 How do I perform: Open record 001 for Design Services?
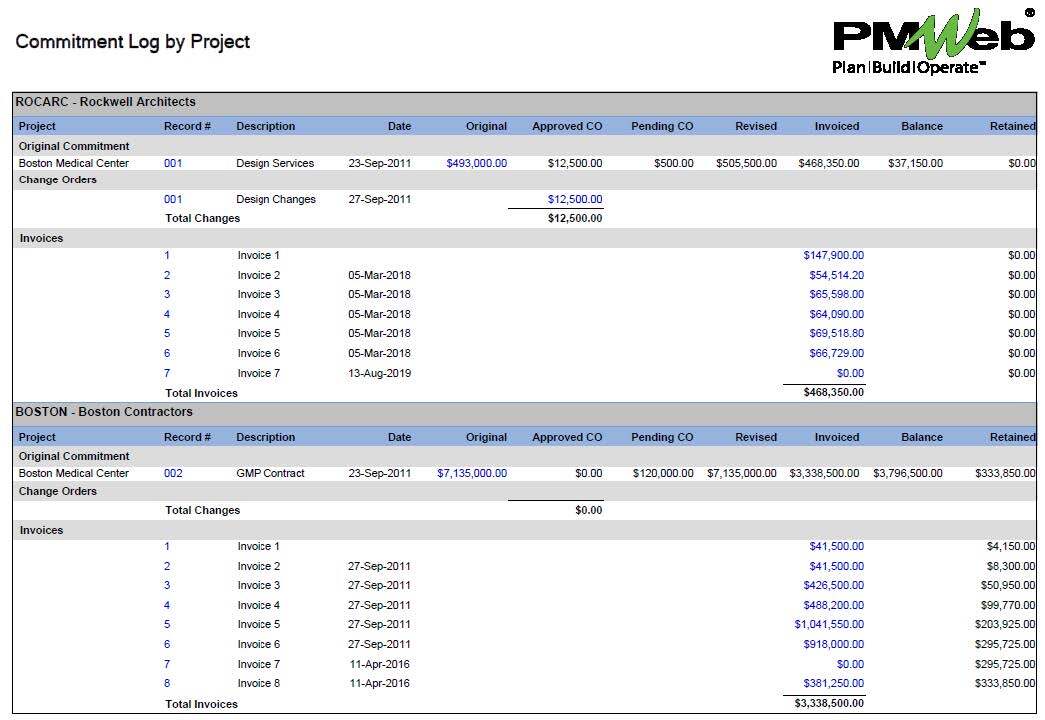coord(173,163)
